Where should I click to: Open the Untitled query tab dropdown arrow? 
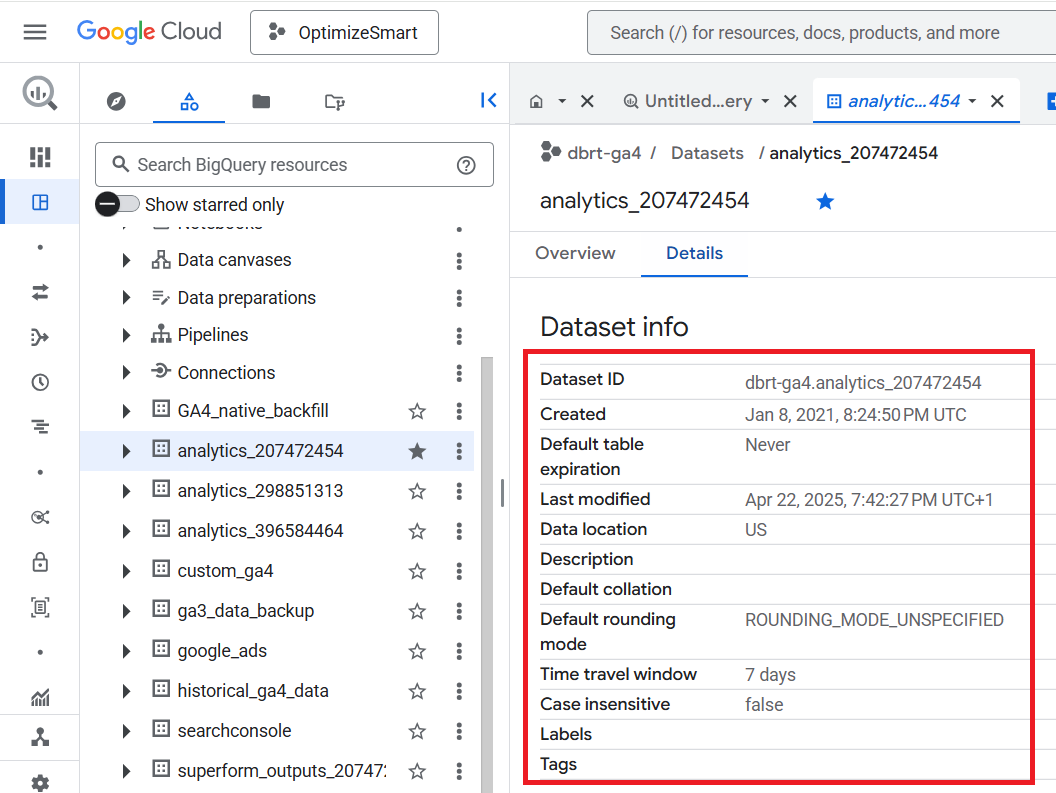[765, 101]
